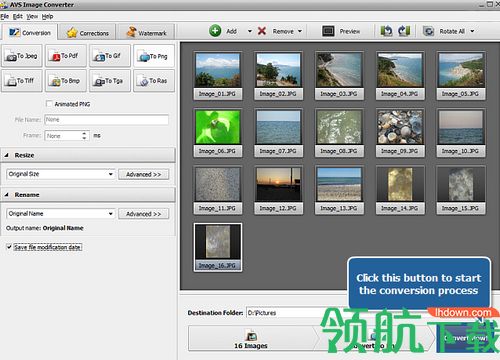Image resolution: width=500 pixels, height=360 pixels.
Task: Open the Preview window
Action: point(341,31)
